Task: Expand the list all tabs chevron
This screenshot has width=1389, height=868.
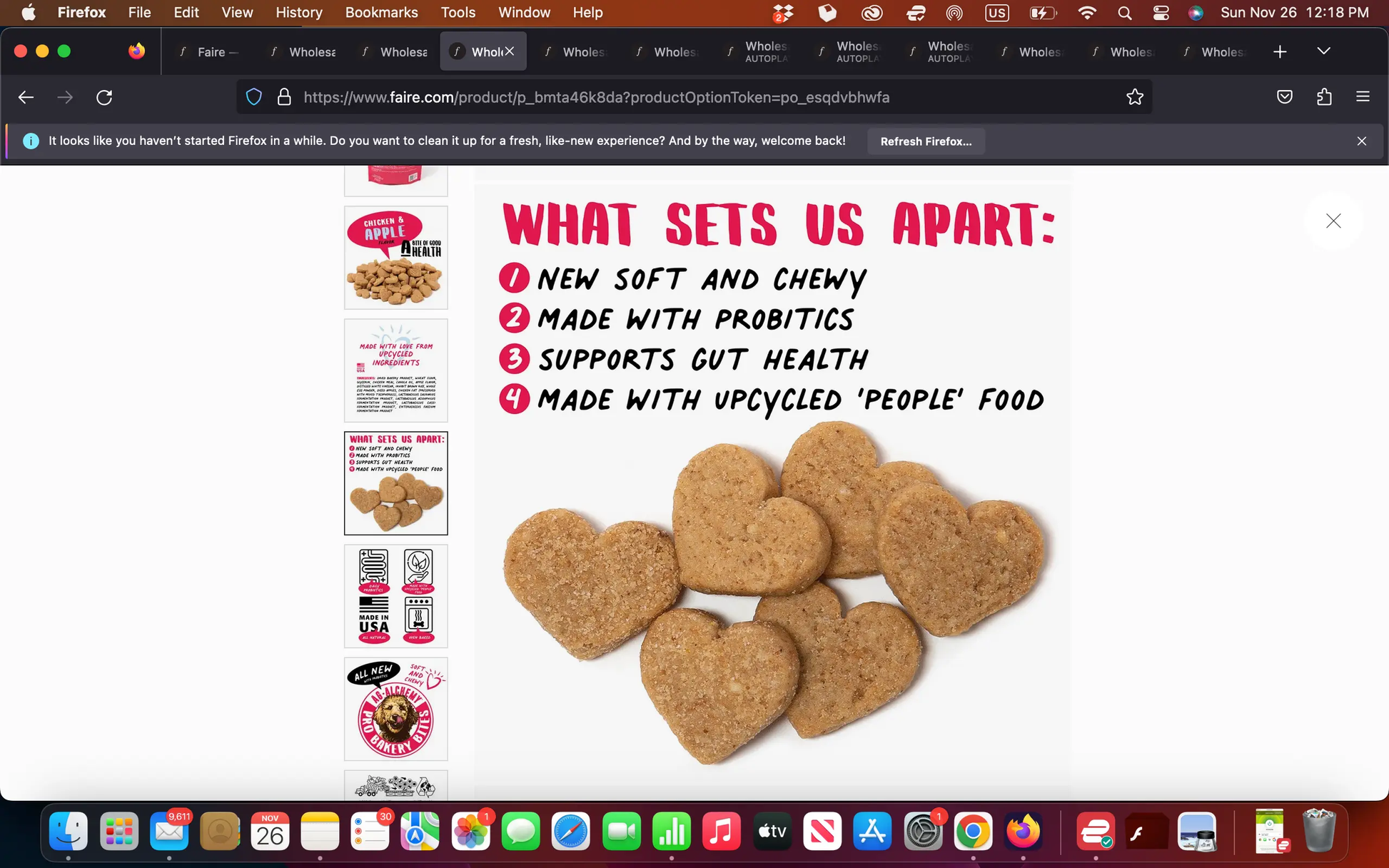Action: 1323,51
